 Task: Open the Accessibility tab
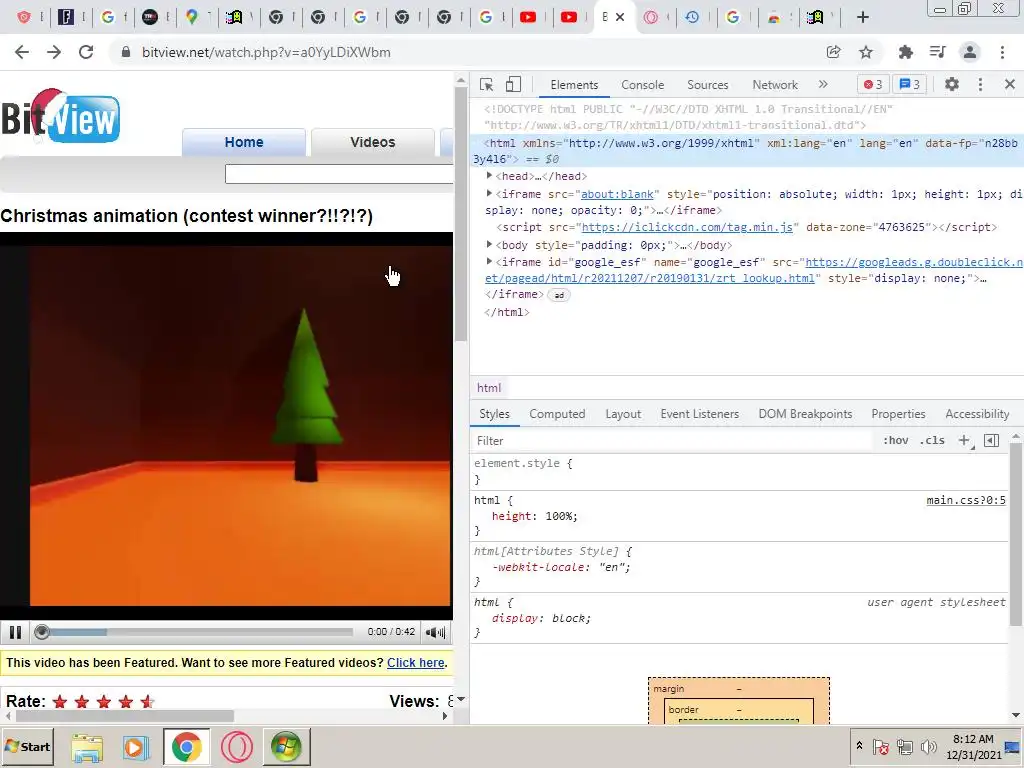pos(977,414)
